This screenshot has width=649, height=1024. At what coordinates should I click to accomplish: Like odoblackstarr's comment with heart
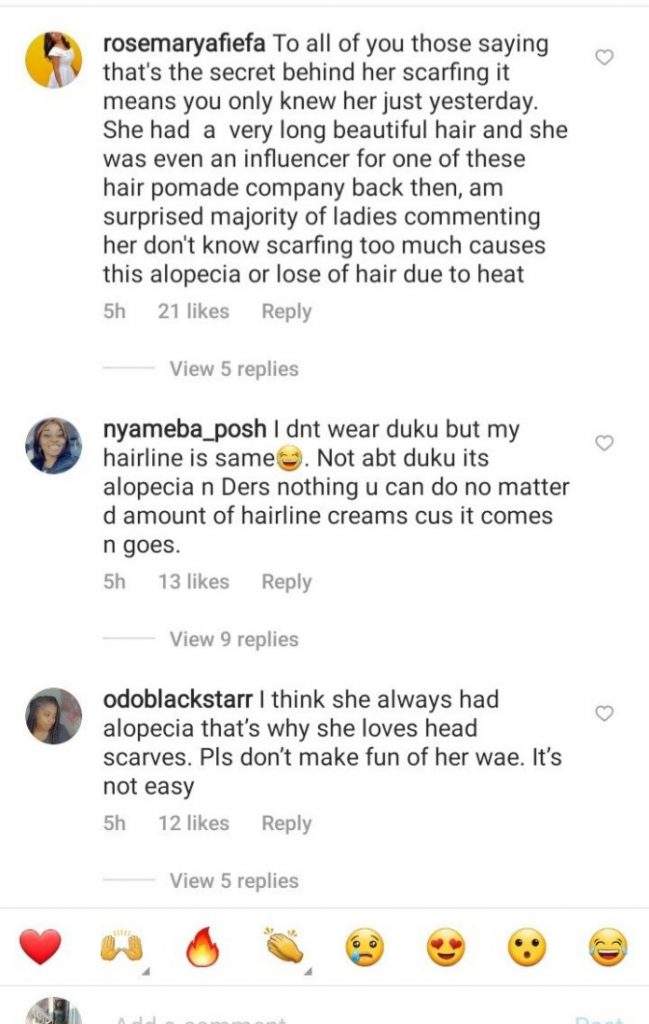[604, 713]
